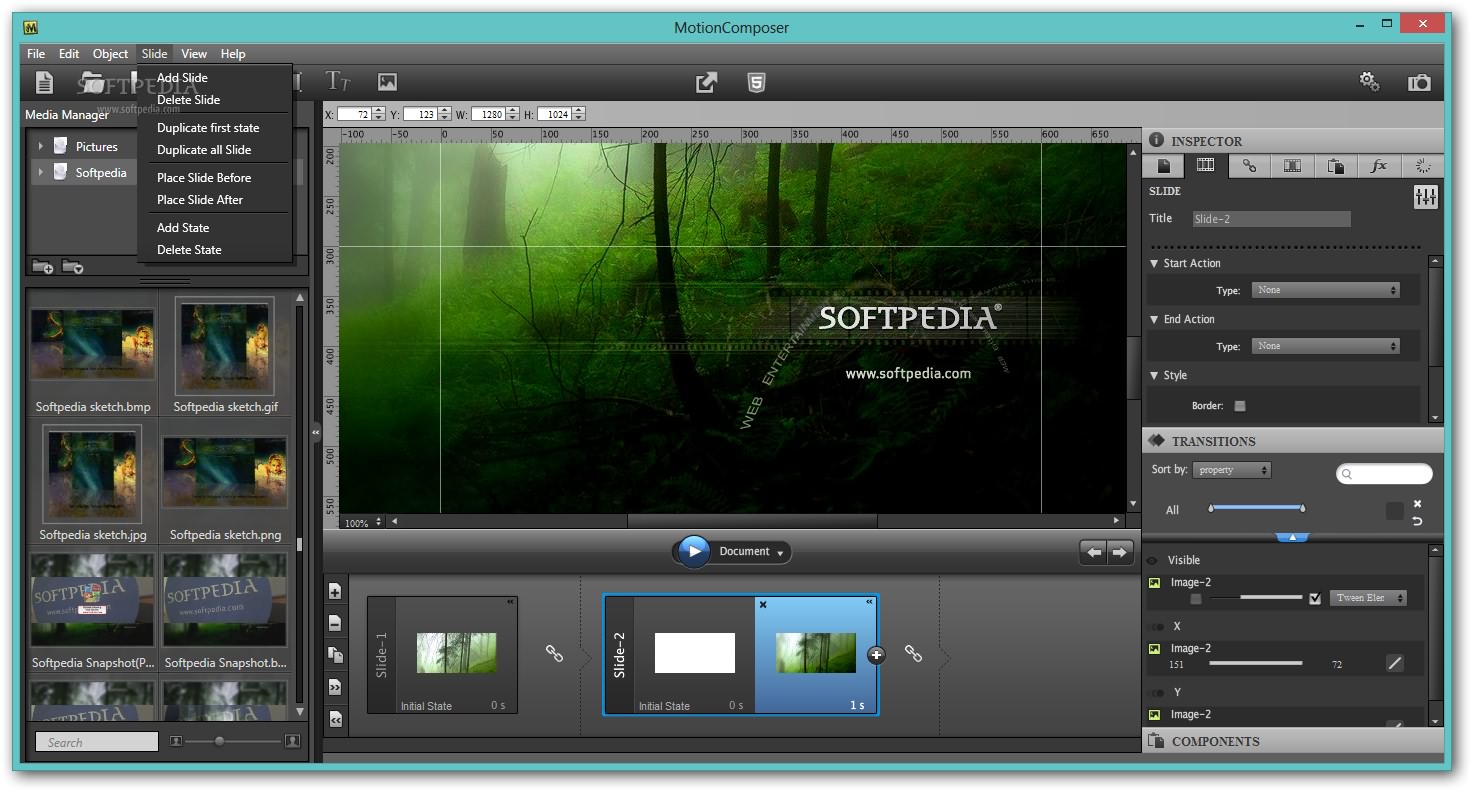The height and width of the screenshot is (791, 1472).
Task: Click the remove slide icon left of timeline
Action: coord(335,623)
